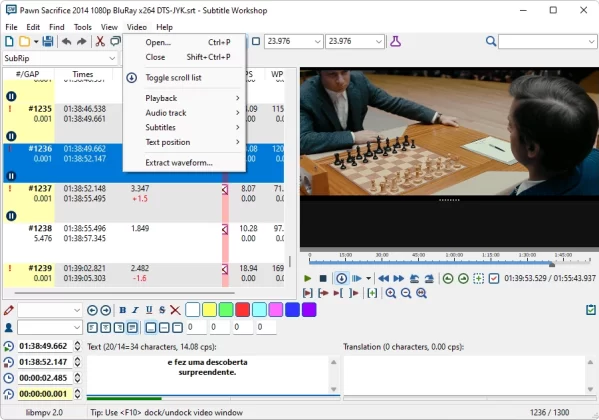Click the zoom out magnifier below the video
599x420 pixels.
pos(406,293)
